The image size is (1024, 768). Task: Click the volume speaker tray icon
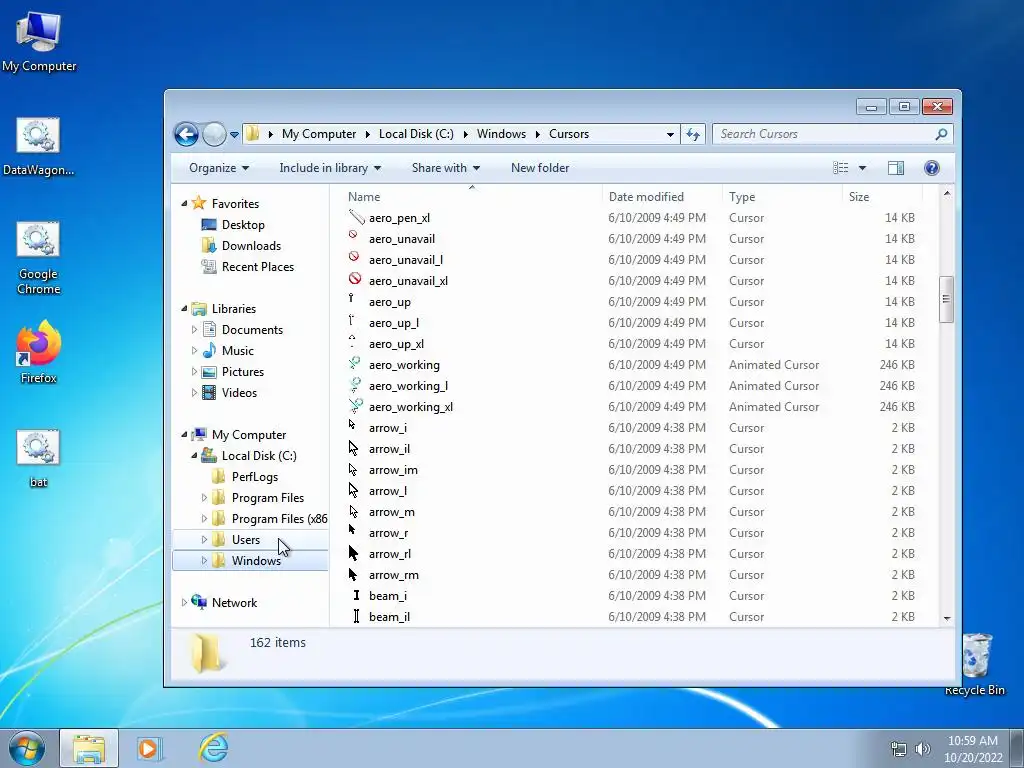coord(923,749)
